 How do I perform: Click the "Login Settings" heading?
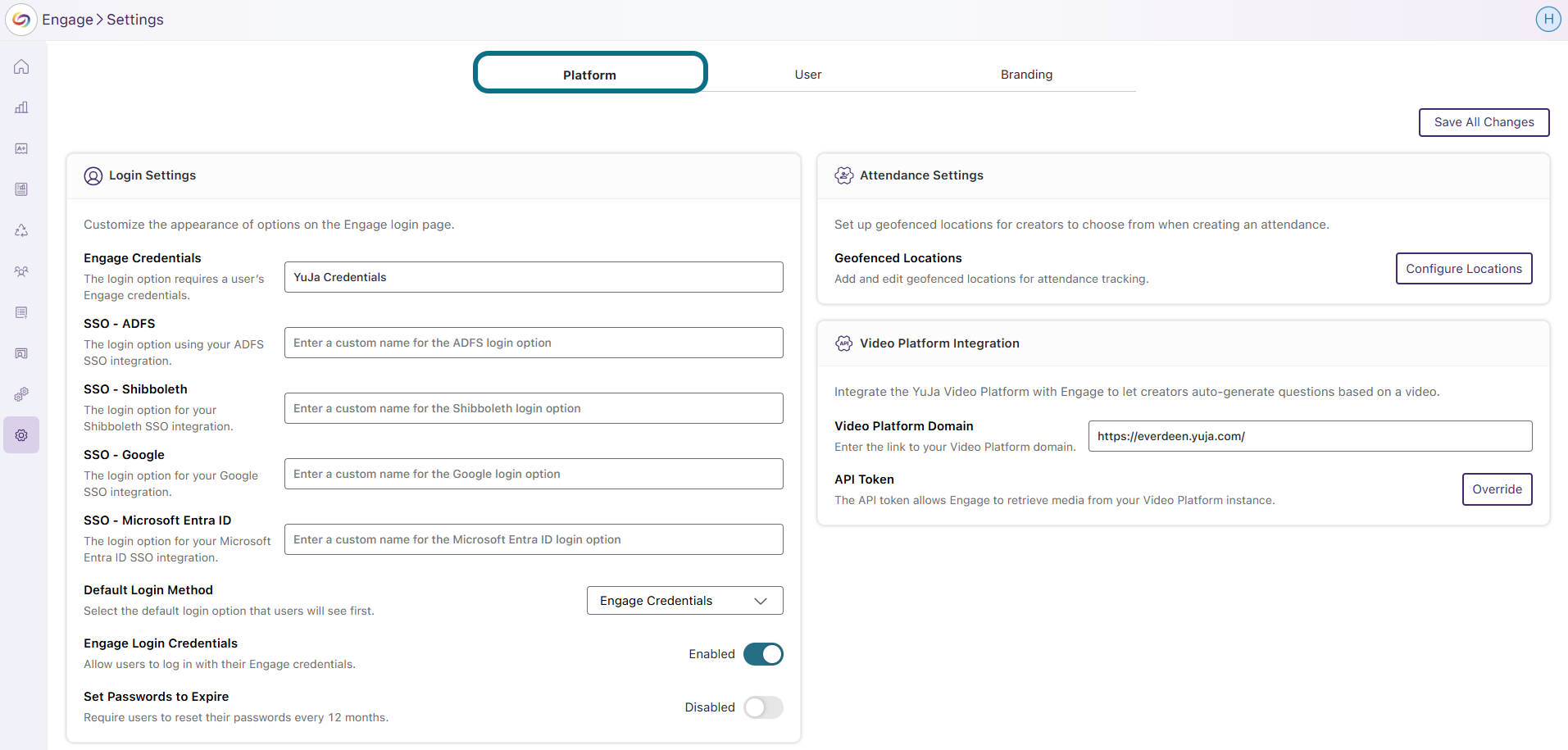[x=152, y=175]
